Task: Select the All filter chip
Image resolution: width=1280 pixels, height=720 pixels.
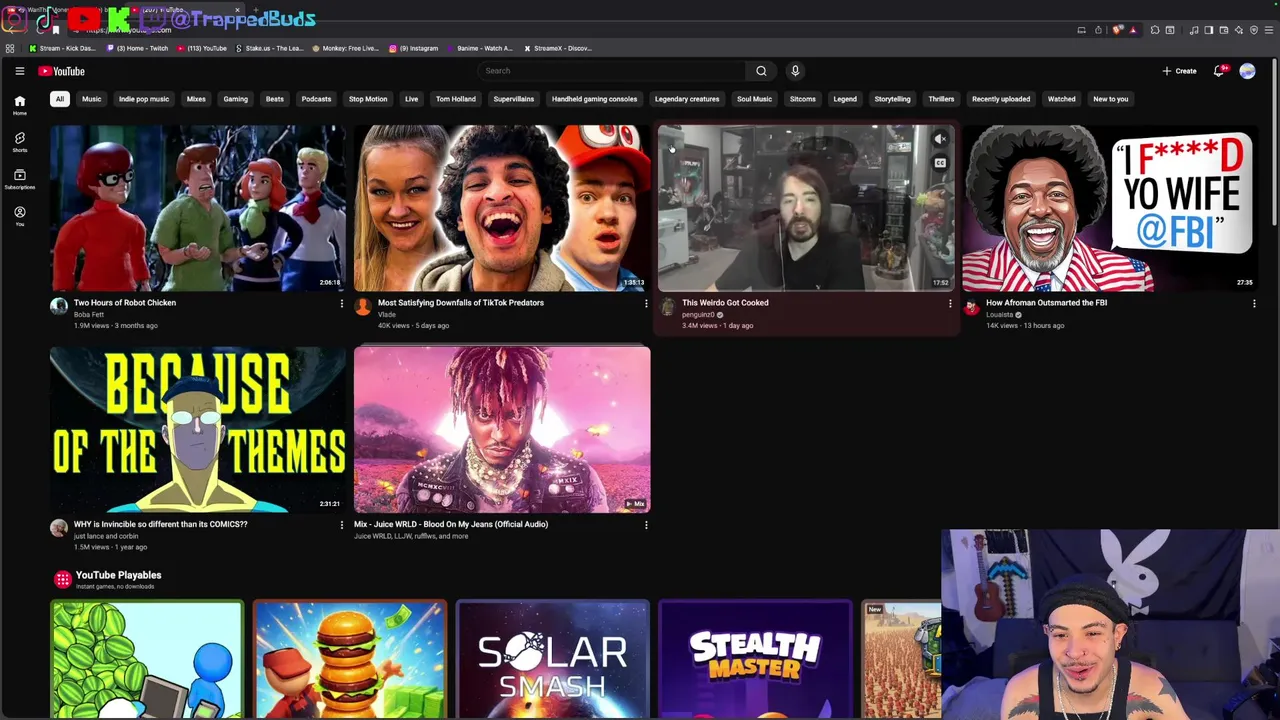Action: [60, 99]
